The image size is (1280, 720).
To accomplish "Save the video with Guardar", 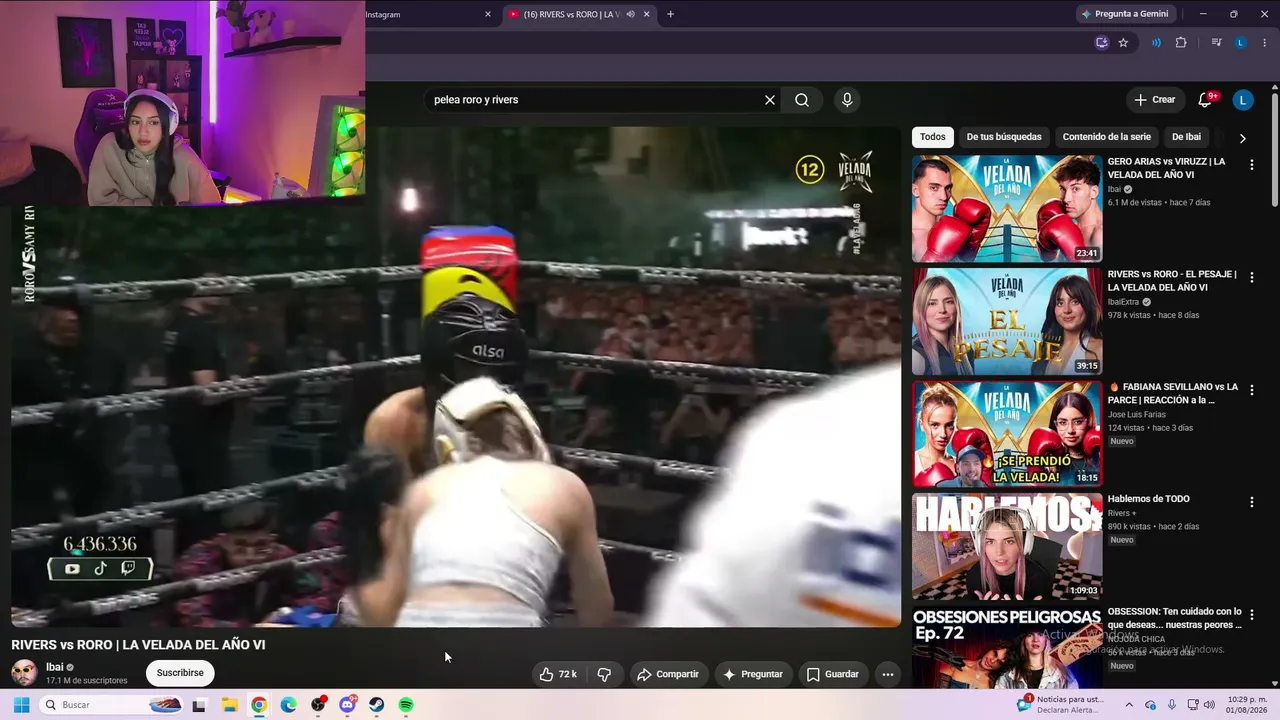I will tap(833, 674).
